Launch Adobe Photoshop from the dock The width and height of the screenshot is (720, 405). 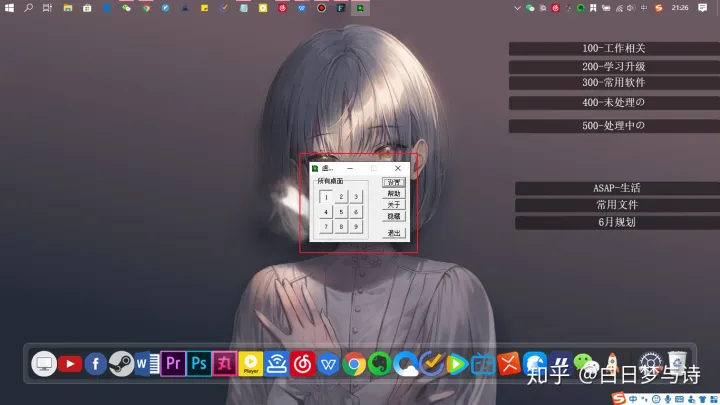click(199, 364)
